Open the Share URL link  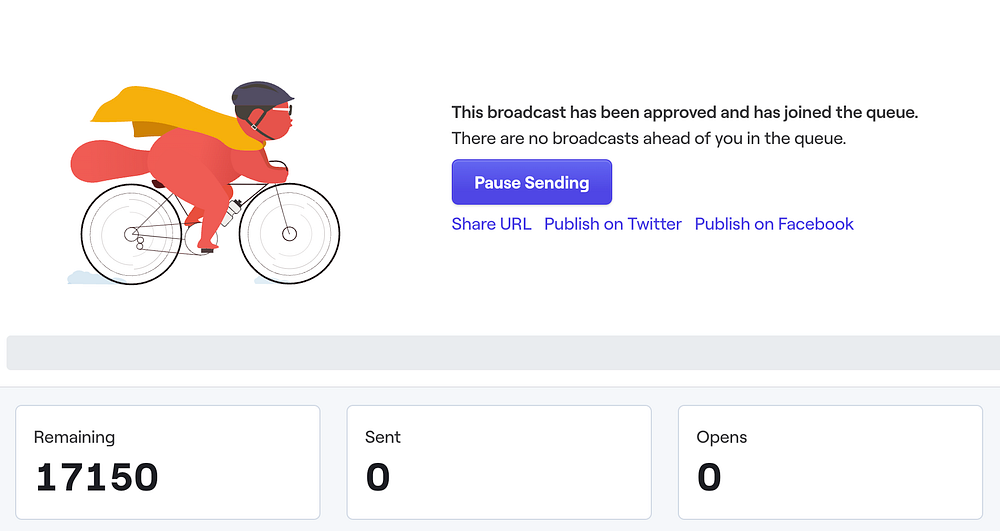[491, 224]
